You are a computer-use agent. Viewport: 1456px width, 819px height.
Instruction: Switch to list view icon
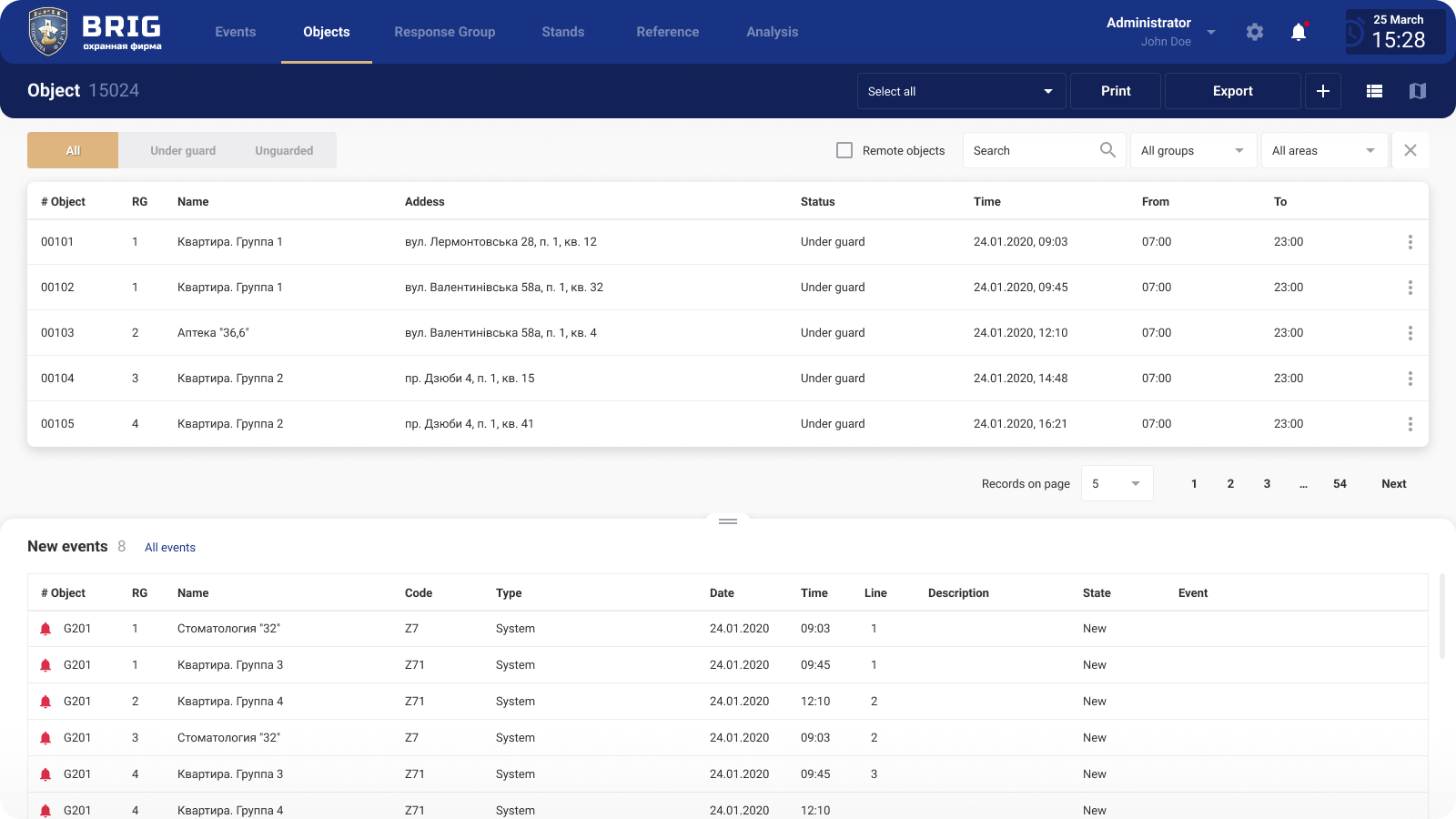click(1374, 91)
